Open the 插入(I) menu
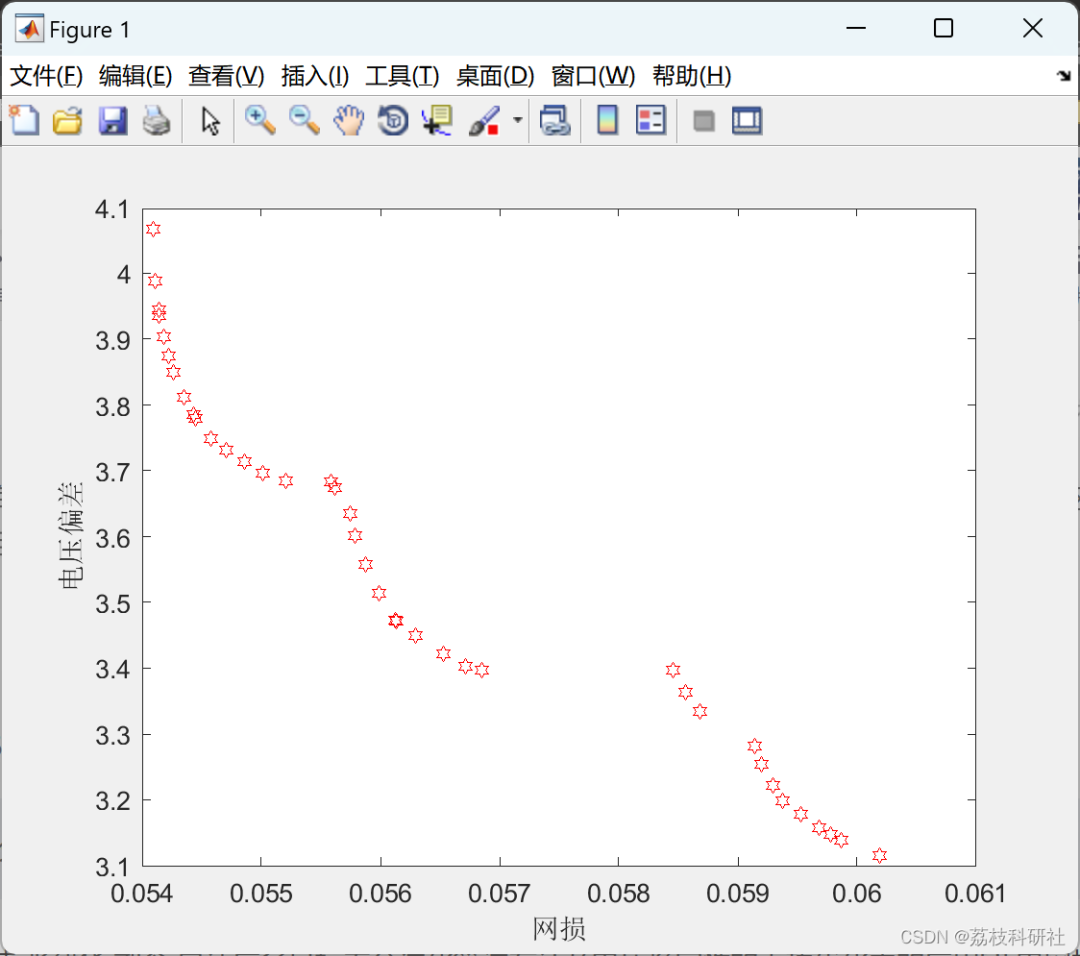Image resolution: width=1080 pixels, height=956 pixels. click(x=315, y=76)
